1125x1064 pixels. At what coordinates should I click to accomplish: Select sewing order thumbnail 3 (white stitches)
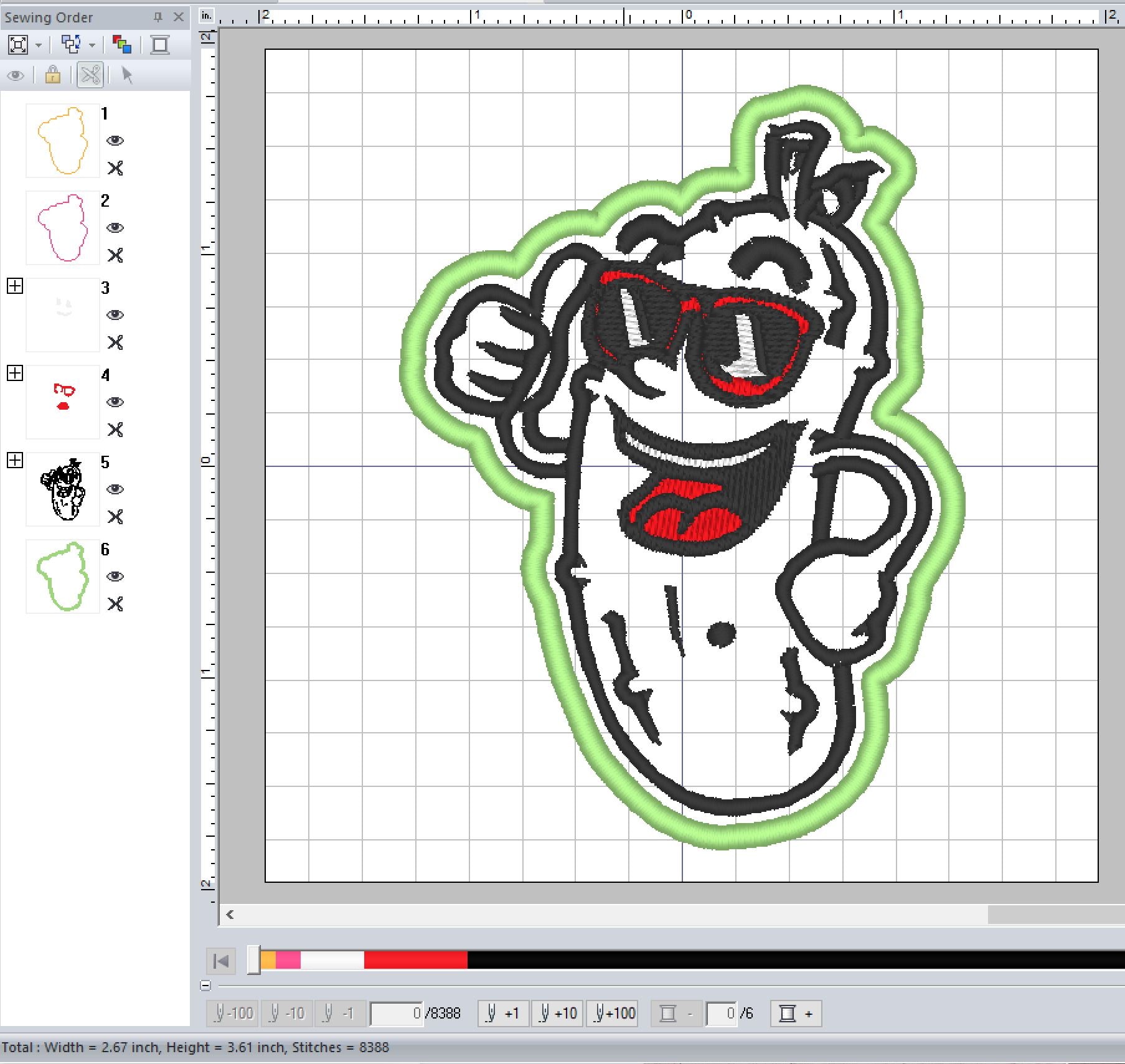tap(63, 315)
